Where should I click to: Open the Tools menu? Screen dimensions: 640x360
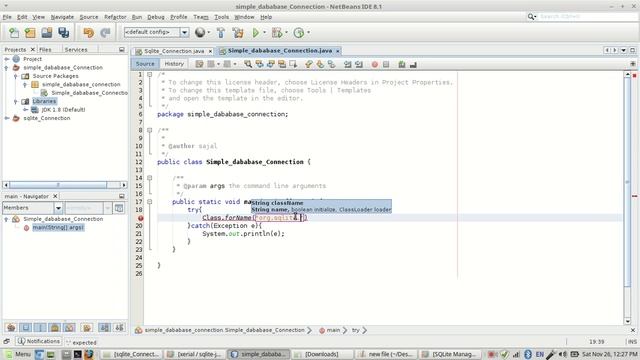point(221,17)
